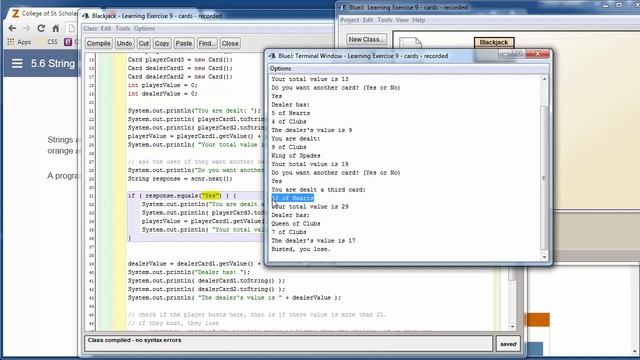Click "Class compiled - no syntax errors" status
The width and height of the screenshot is (640, 360).
click(x=134, y=340)
